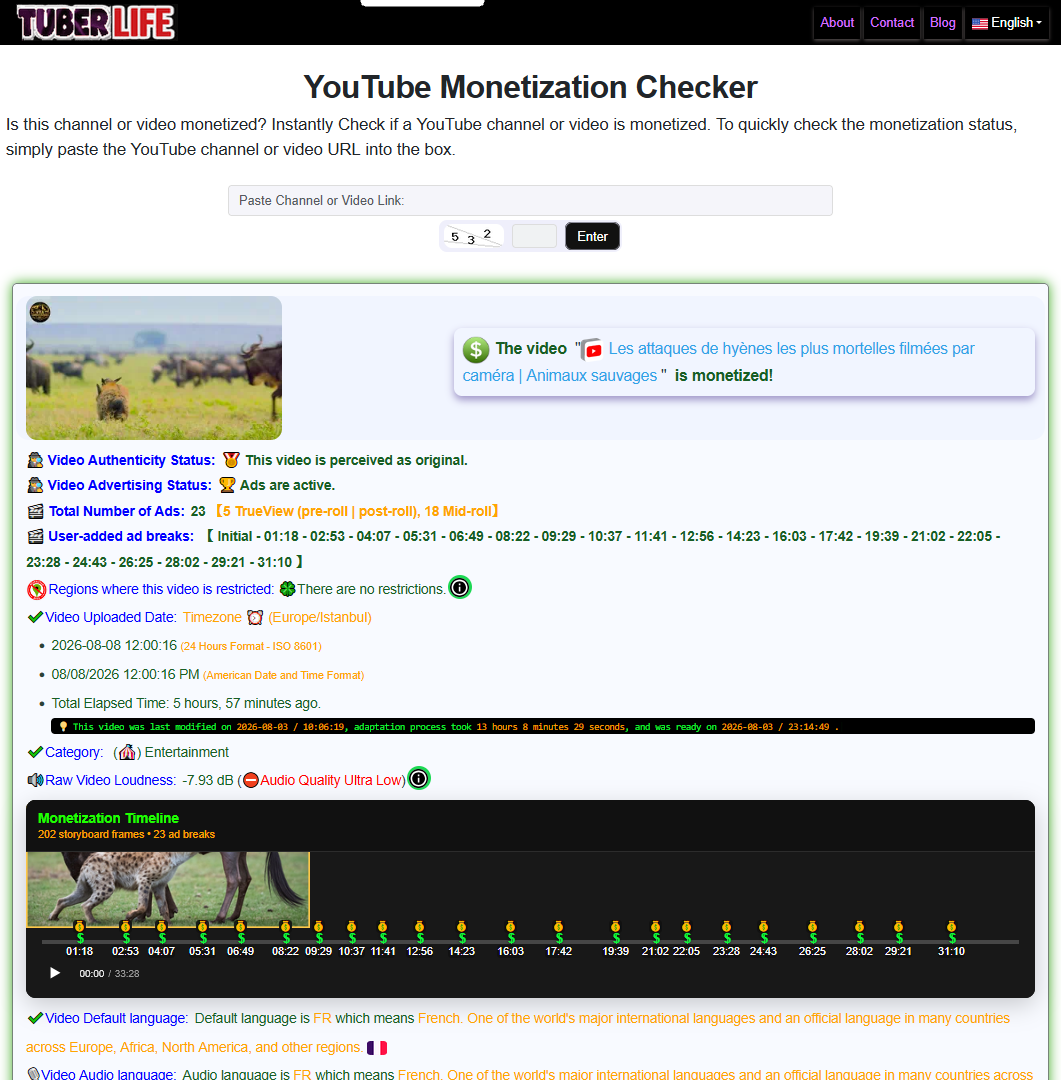This screenshot has width=1061, height=1080.
Task: Click the red YouTube icon before video title
Action: (591, 350)
